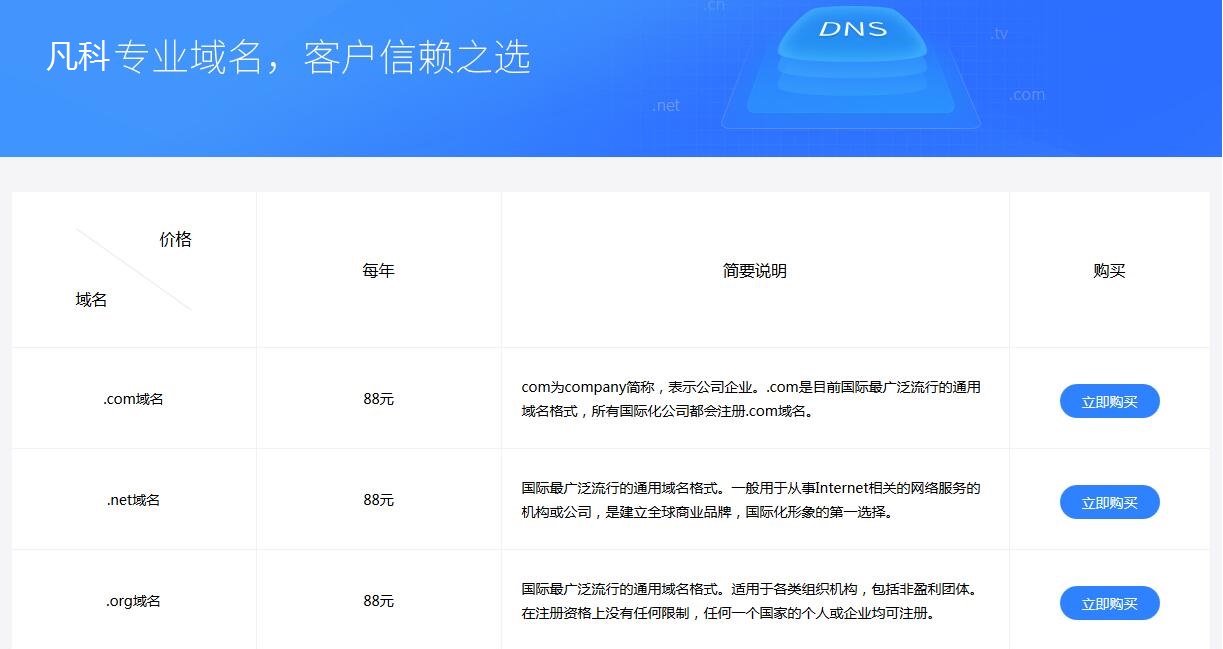1223x649 pixels.
Task: Click the 简要说明 column header
Action: pyautogui.click(x=754, y=270)
